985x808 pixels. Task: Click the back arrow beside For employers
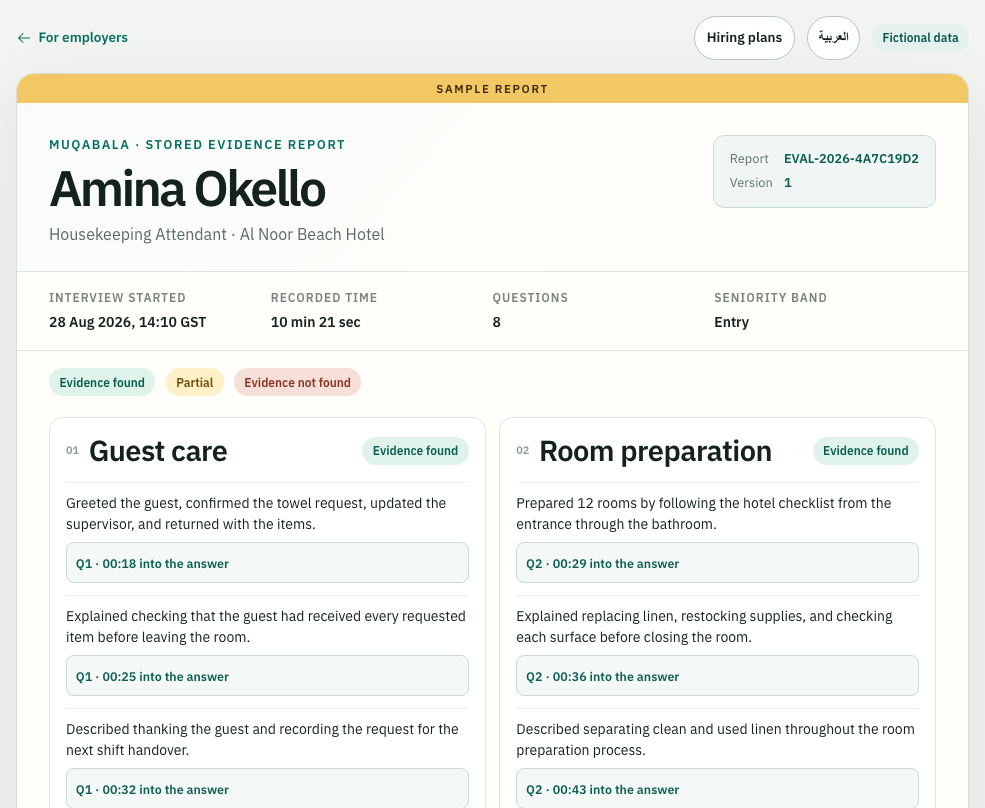pos(24,38)
